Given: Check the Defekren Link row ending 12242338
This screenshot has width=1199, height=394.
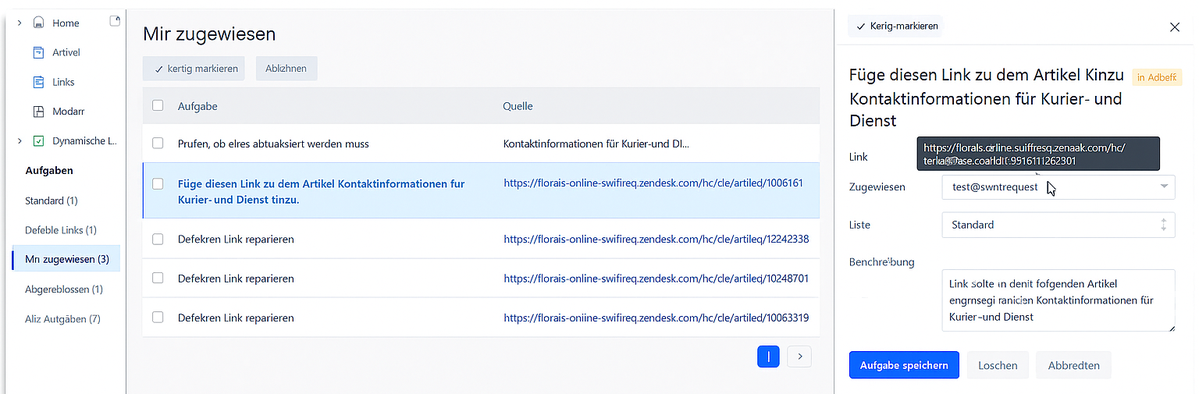Looking at the screenshot, I should 158,239.
